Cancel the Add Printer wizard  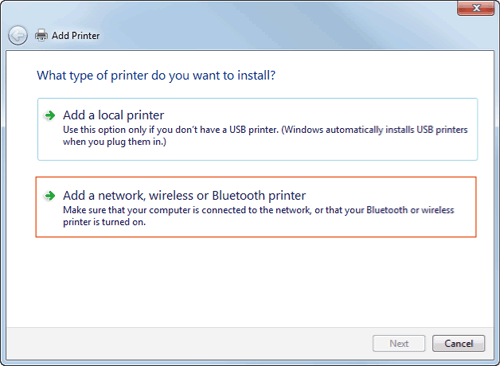458,343
